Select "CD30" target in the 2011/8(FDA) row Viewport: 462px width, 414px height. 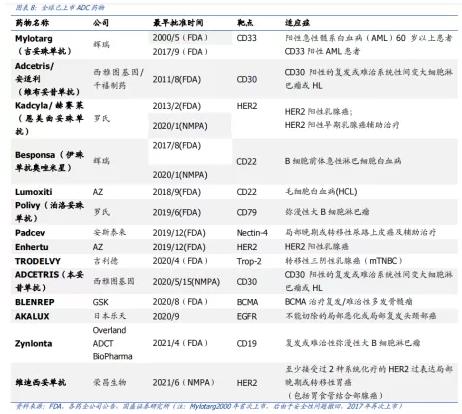pos(246,79)
